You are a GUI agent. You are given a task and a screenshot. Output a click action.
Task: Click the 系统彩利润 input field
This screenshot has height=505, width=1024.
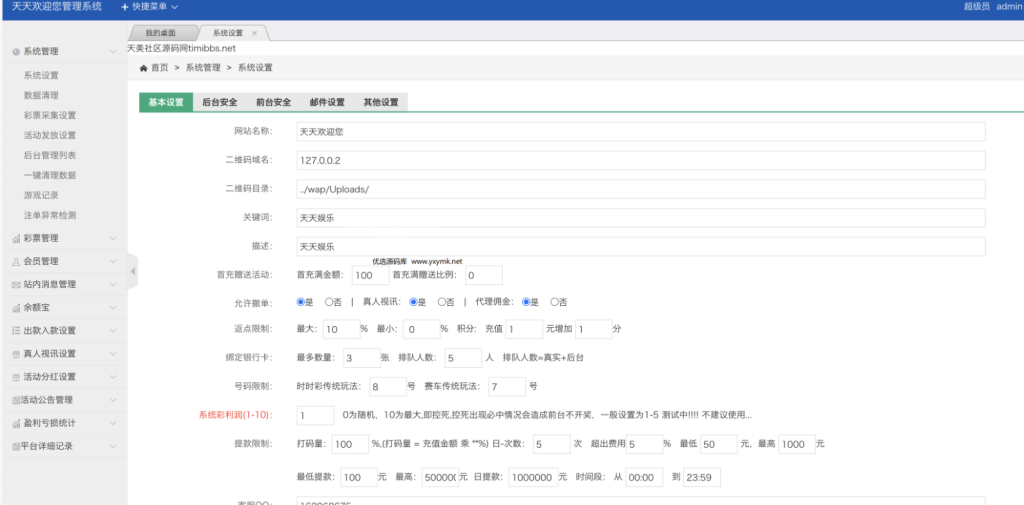click(x=315, y=415)
